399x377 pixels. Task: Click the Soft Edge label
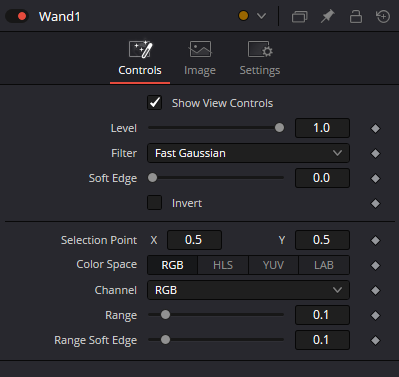click(x=113, y=178)
